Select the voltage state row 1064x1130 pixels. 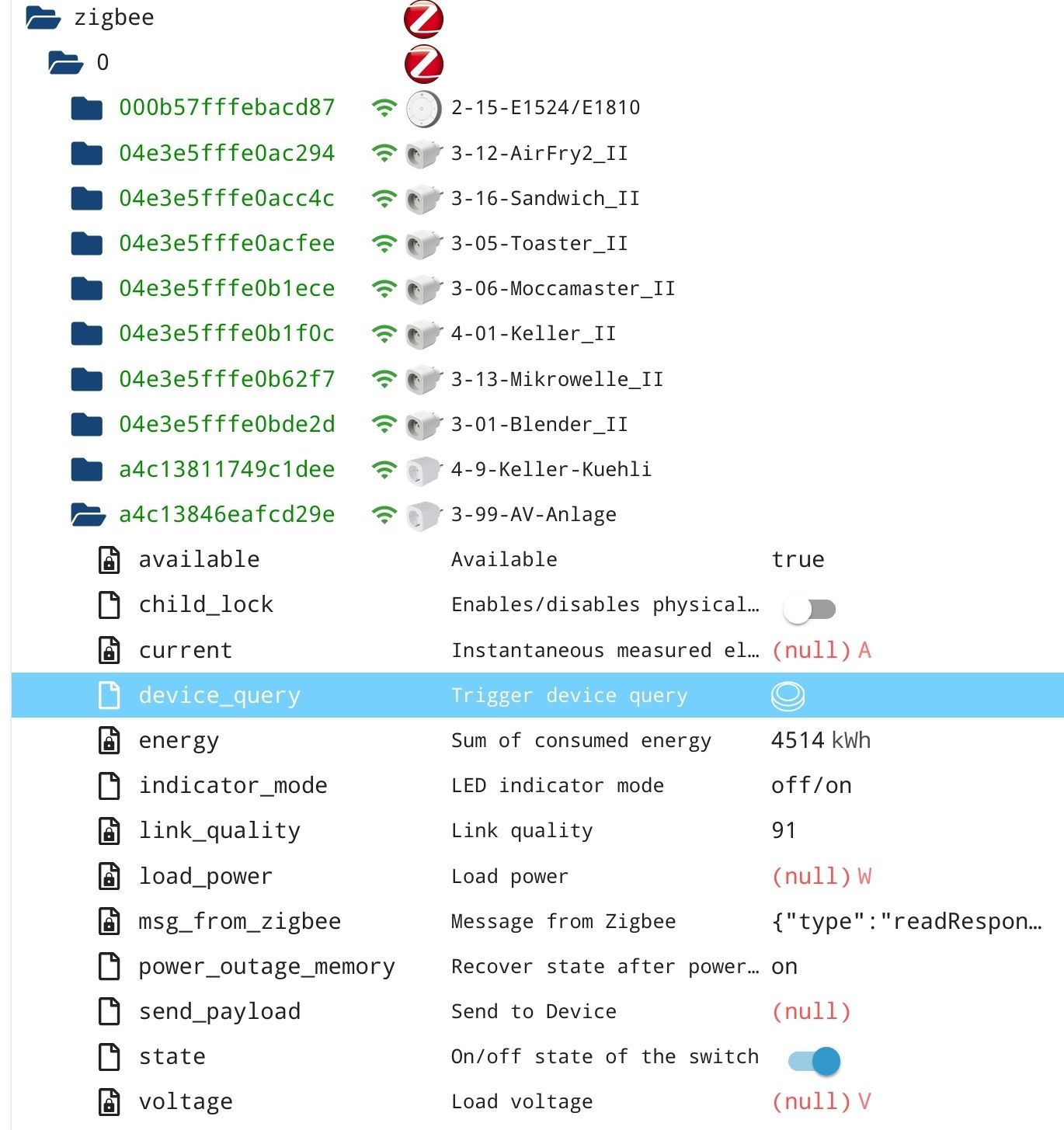pos(537,1101)
